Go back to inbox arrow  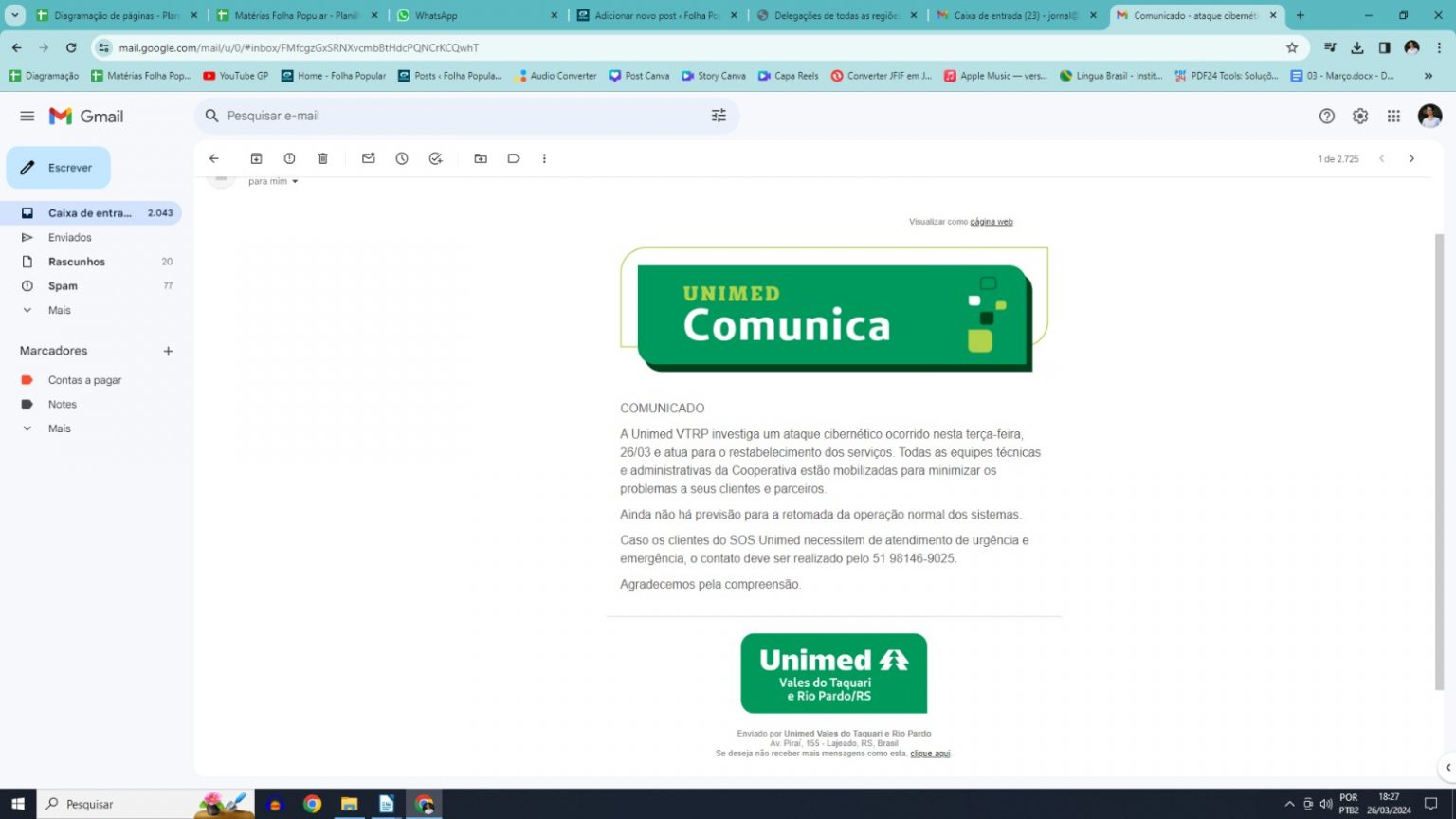(x=214, y=158)
